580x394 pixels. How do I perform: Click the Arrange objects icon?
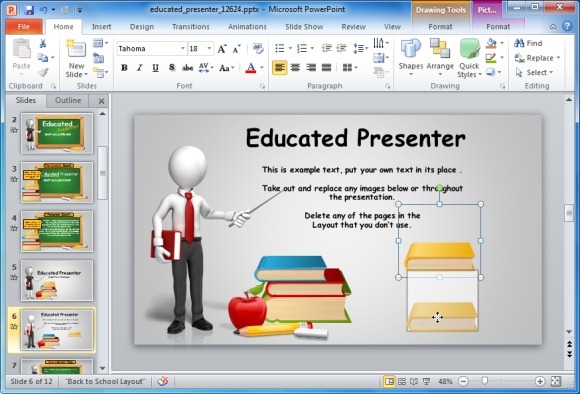click(x=440, y=48)
